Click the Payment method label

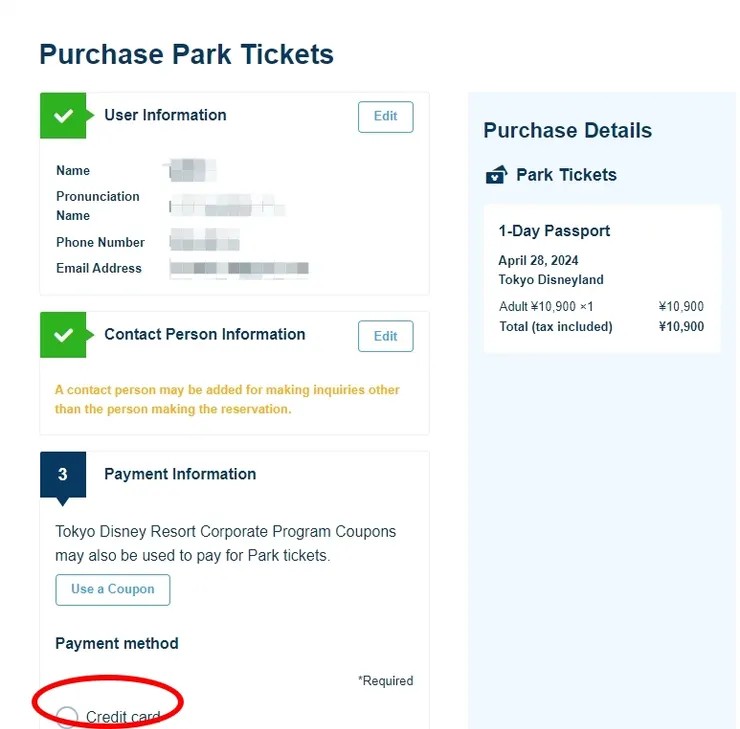[x=117, y=643]
